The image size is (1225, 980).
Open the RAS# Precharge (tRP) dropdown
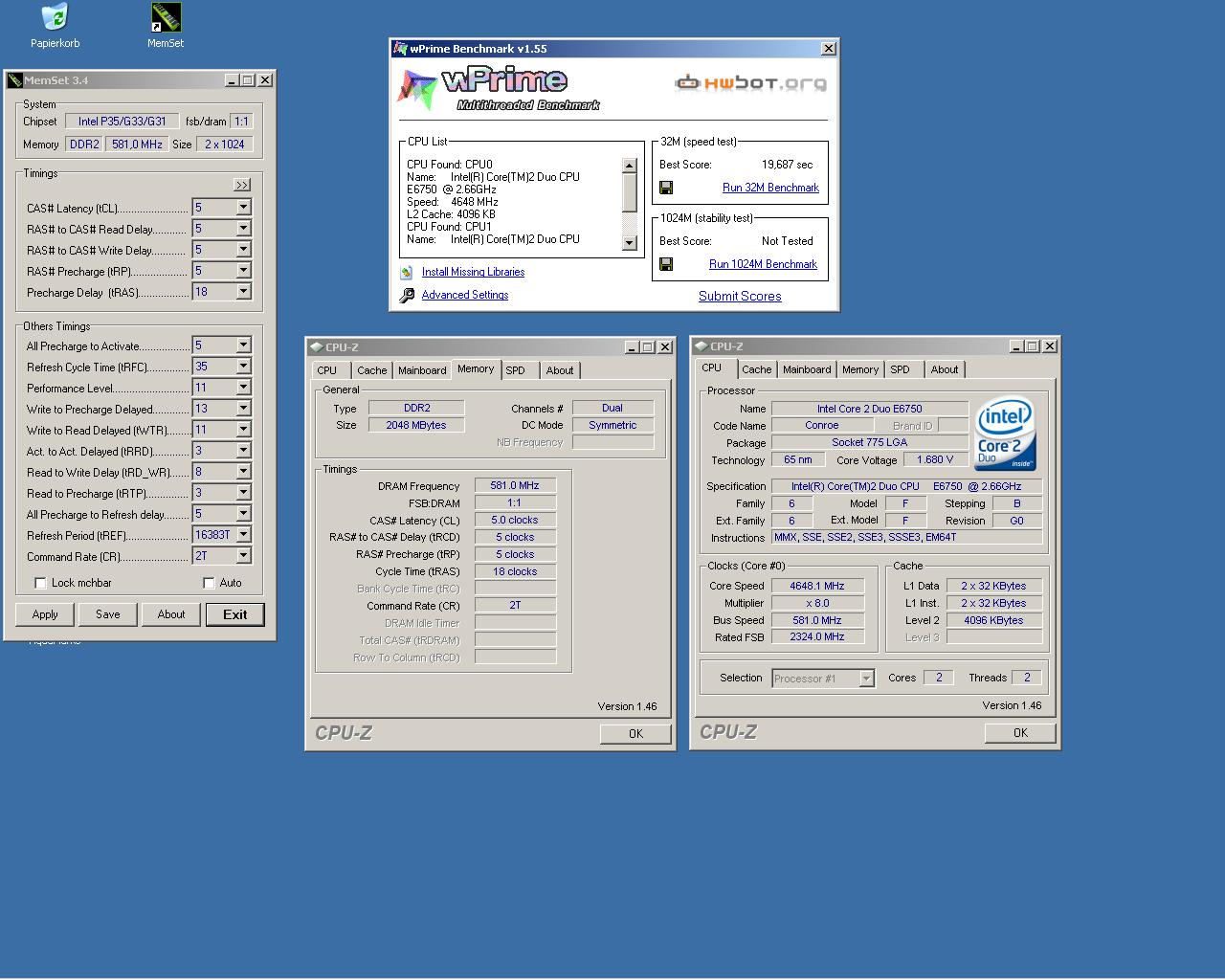click(243, 271)
